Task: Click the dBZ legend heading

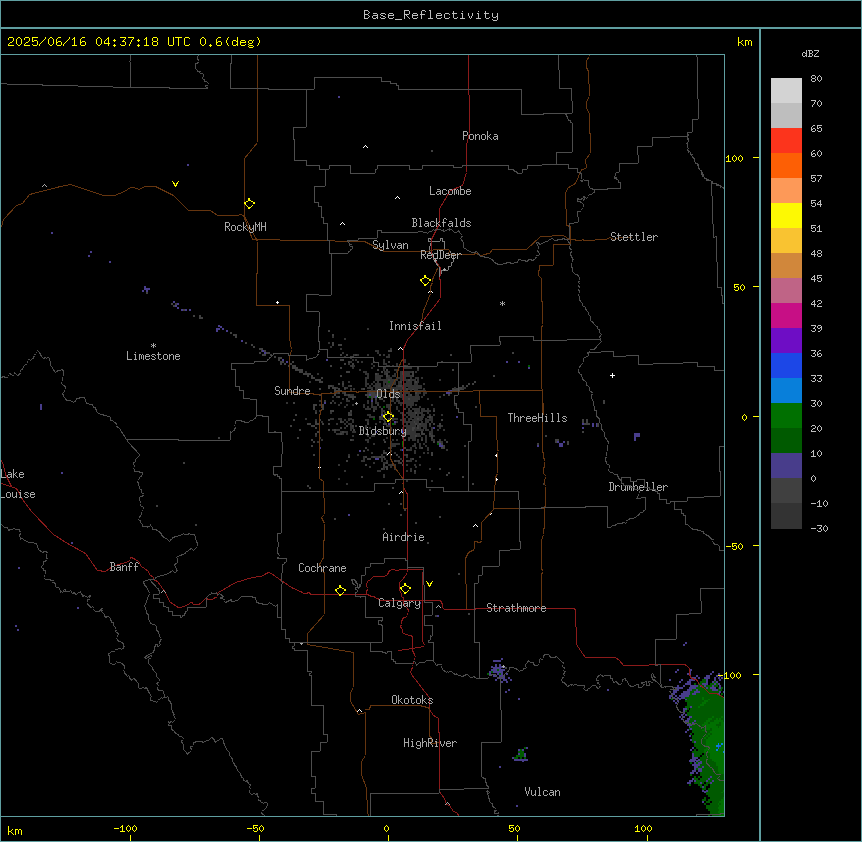Action: point(810,53)
